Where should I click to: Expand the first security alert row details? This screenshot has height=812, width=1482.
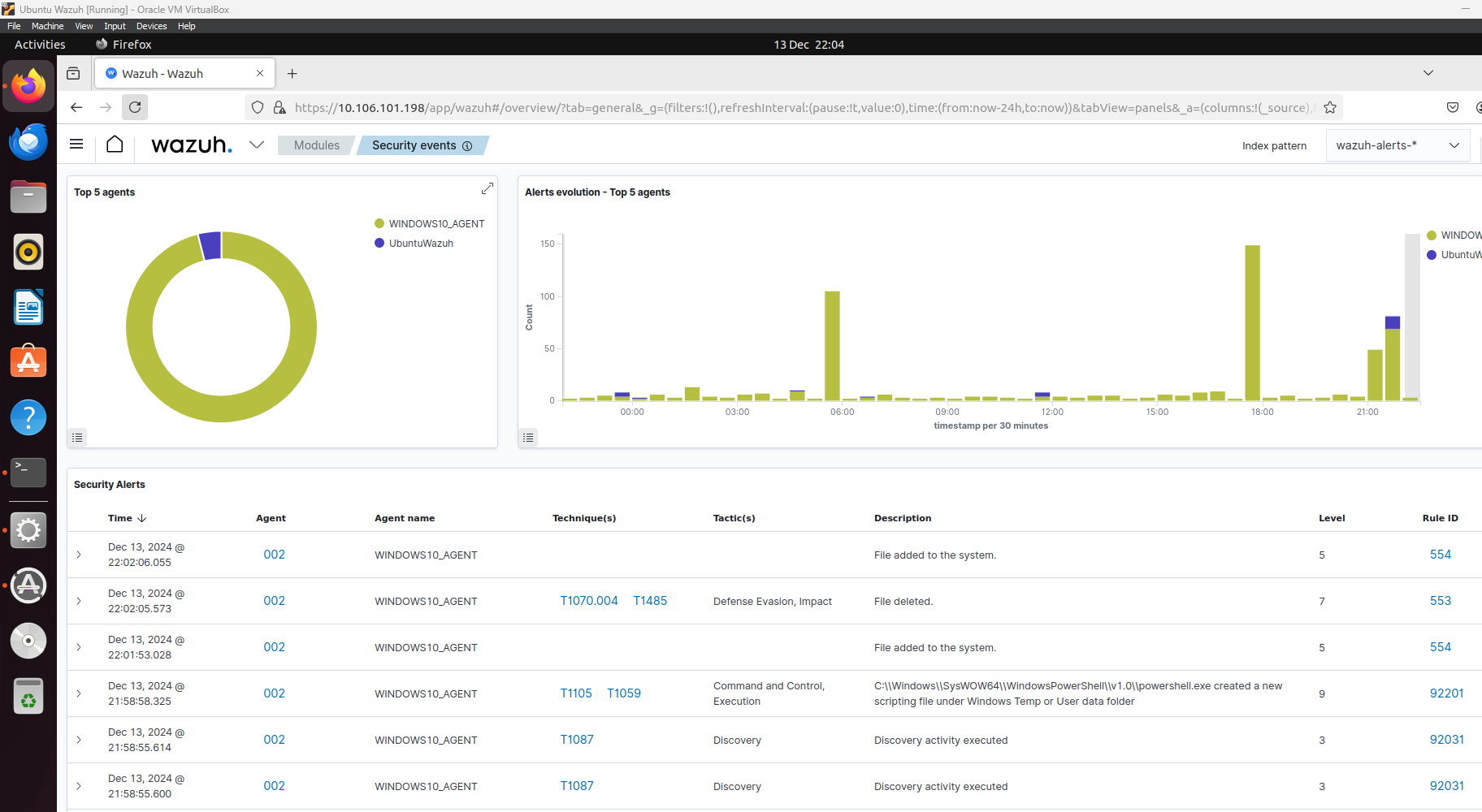pos(79,555)
